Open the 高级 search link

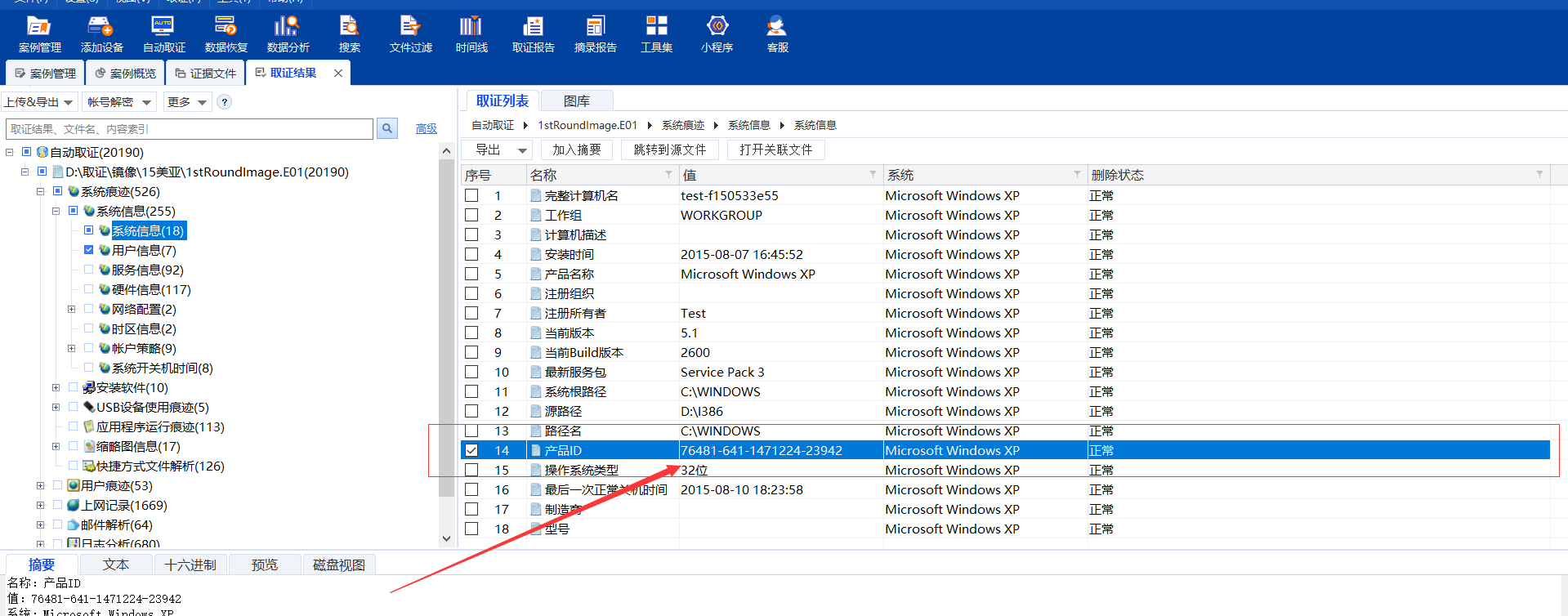tap(427, 129)
